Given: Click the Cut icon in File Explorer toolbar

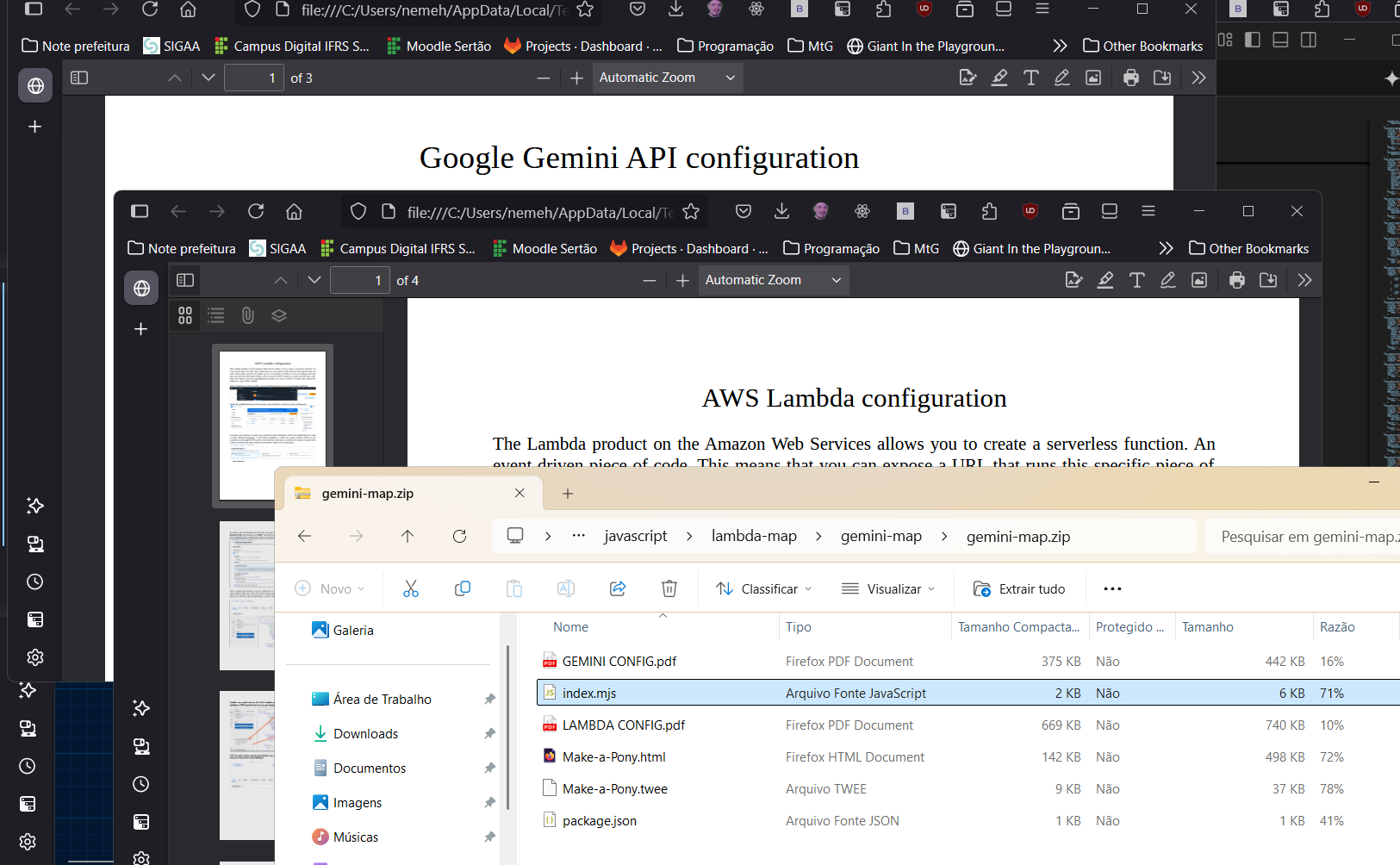Looking at the screenshot, I should tap(411, 588).
